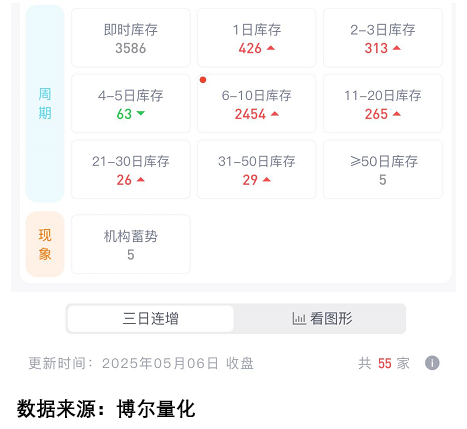
Task: Click the red up arrow beside 313
Action: [397, 48]
